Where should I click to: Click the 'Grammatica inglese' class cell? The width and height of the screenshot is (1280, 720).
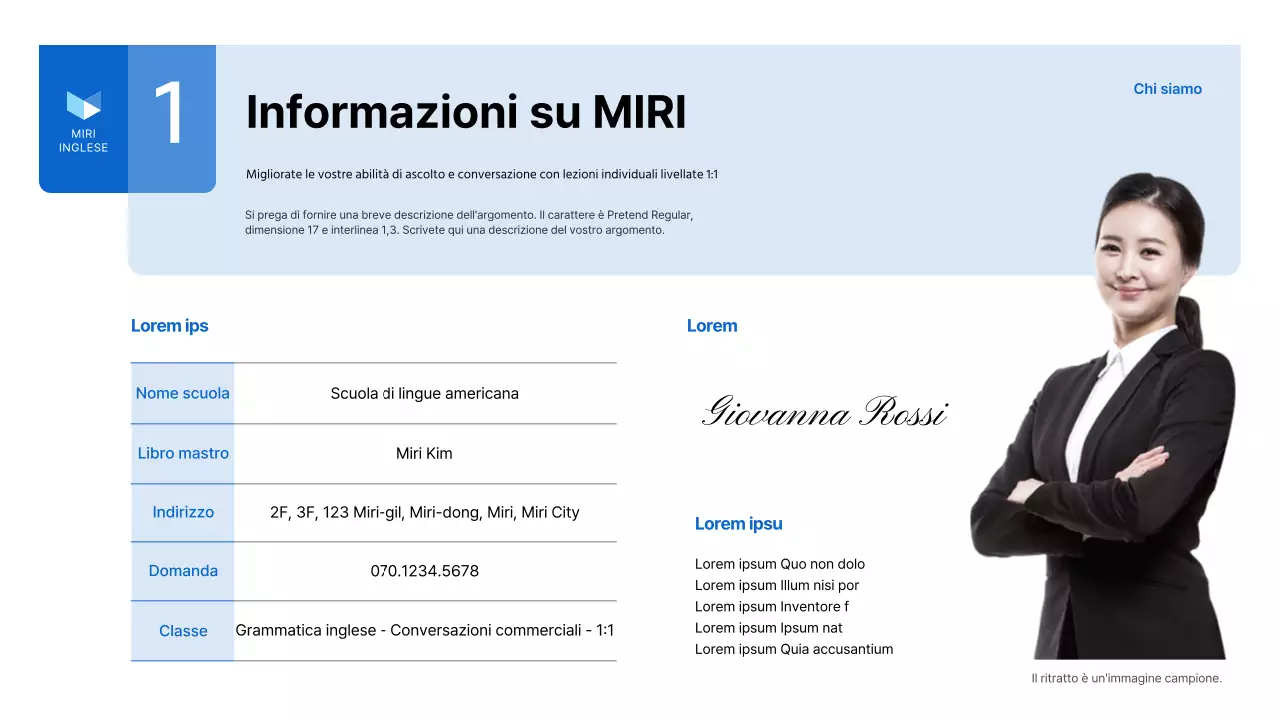pos(425,630)
